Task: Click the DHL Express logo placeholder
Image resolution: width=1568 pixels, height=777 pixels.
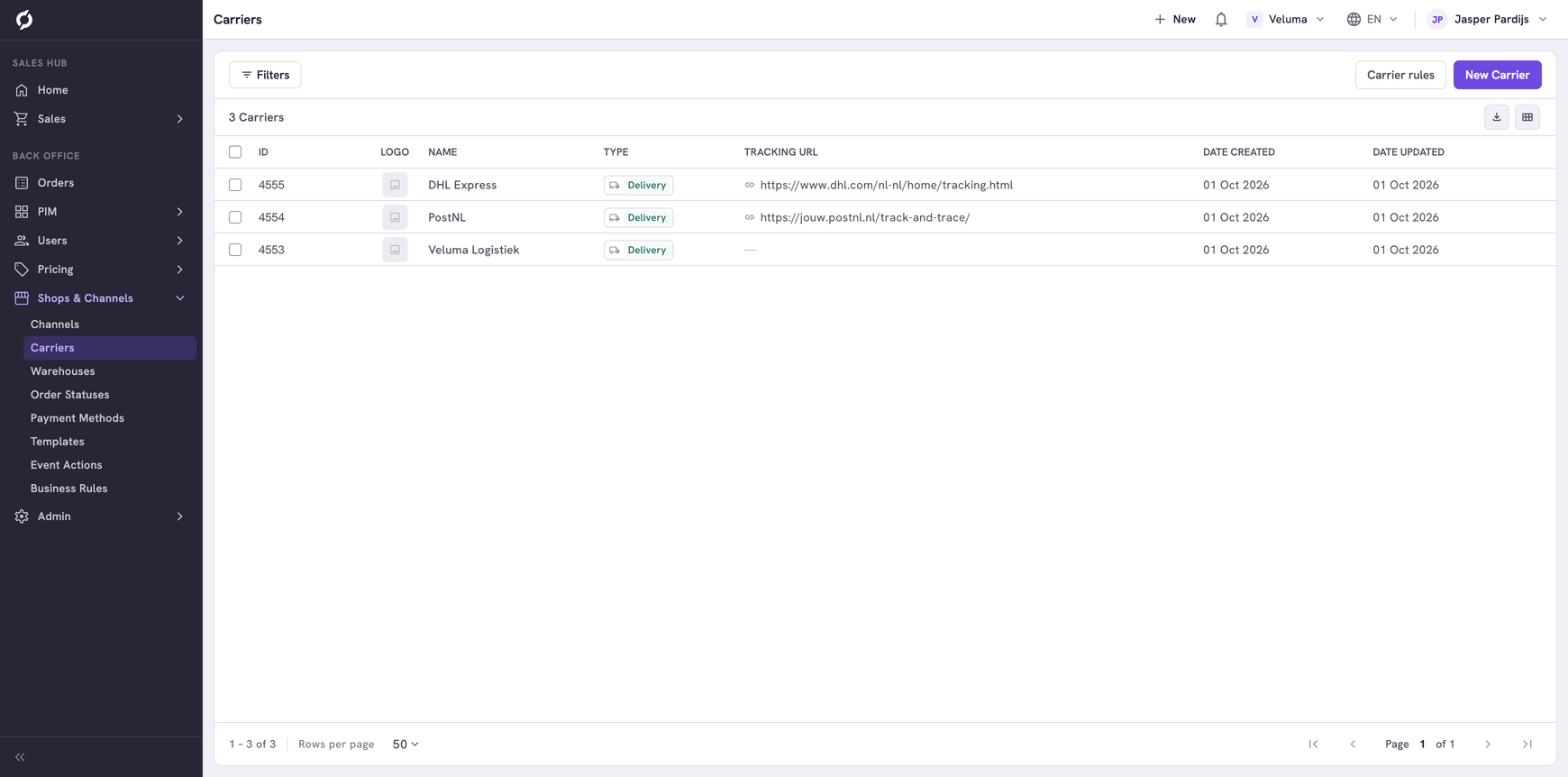Action: click(x=395, y=185)
